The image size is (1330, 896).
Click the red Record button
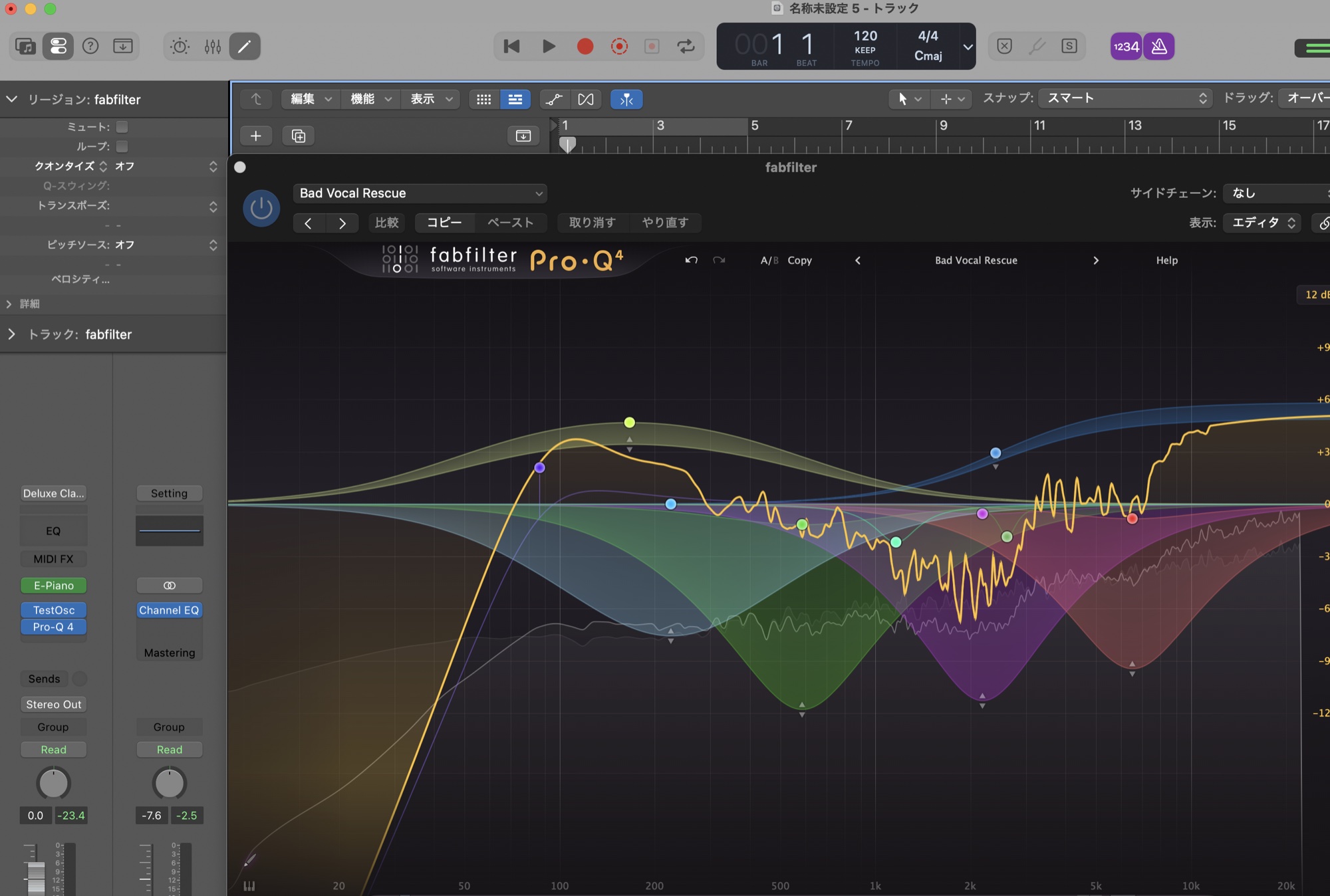[585, 47]
